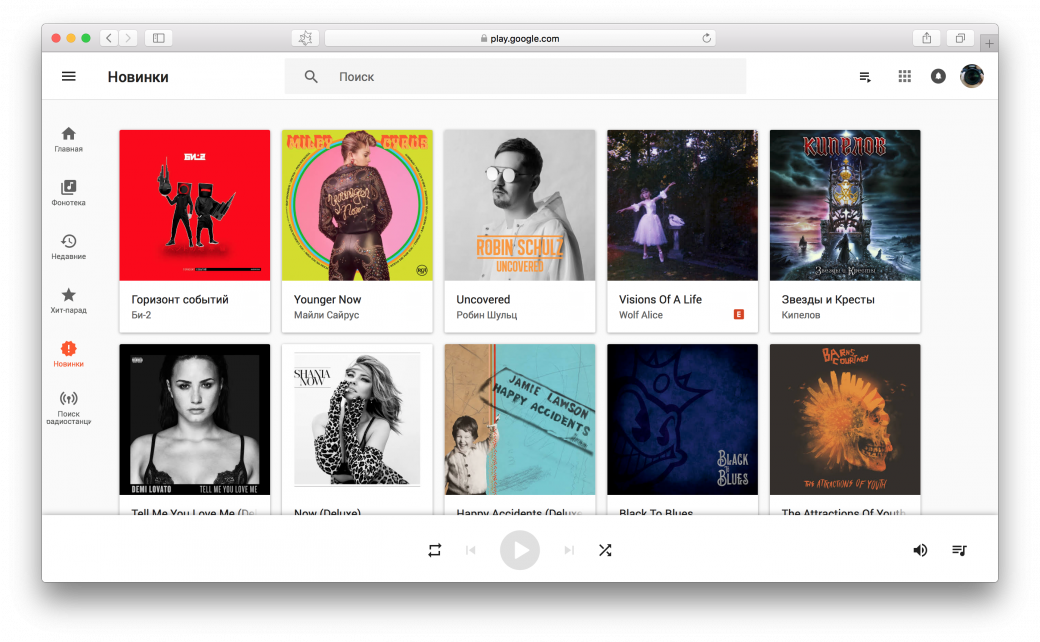
Task: Show all Safari tabs button
Action: [960, 38]
